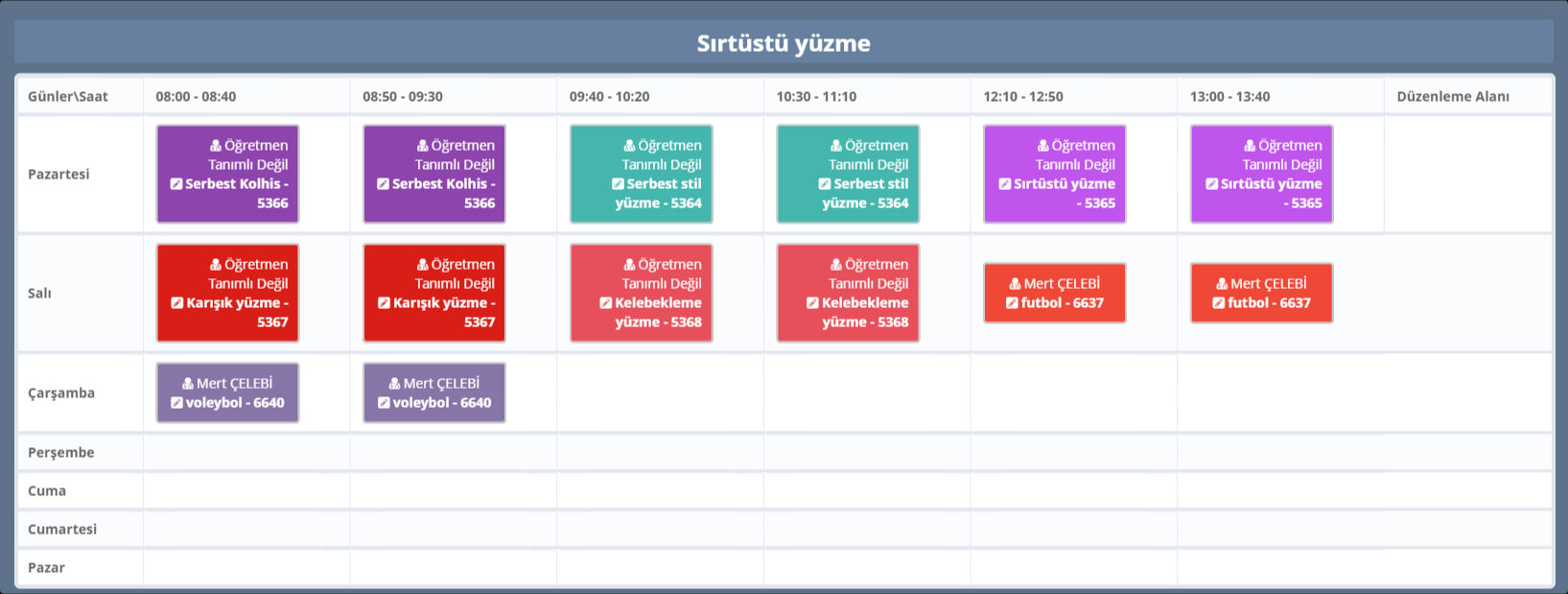Select the Cuma day row label
Viewport: 1568px width, 594px height.
coord(47,491)
